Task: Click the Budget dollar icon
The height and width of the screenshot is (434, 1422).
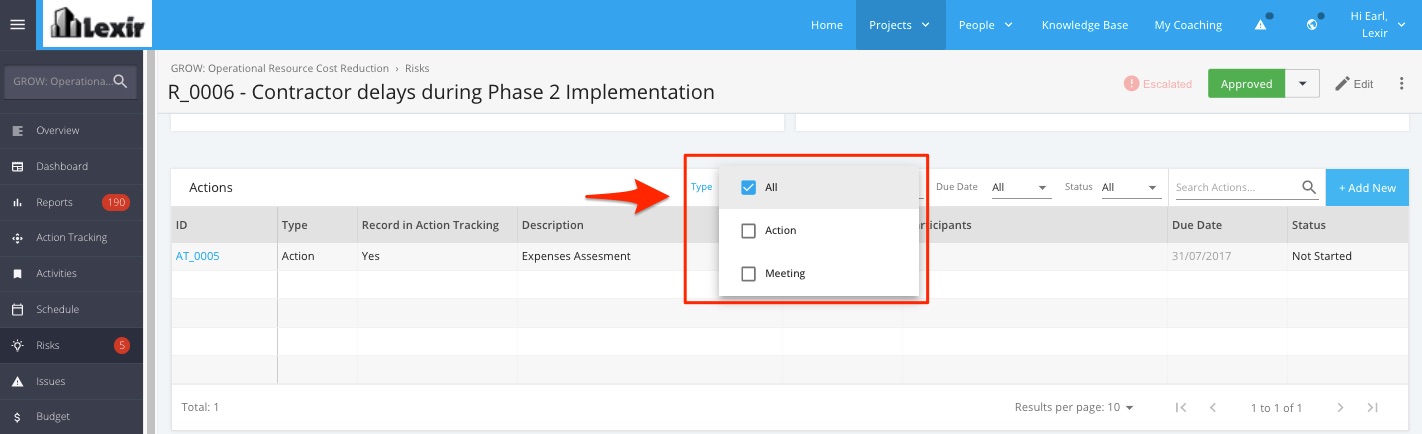Action: (x=17, y=417)
